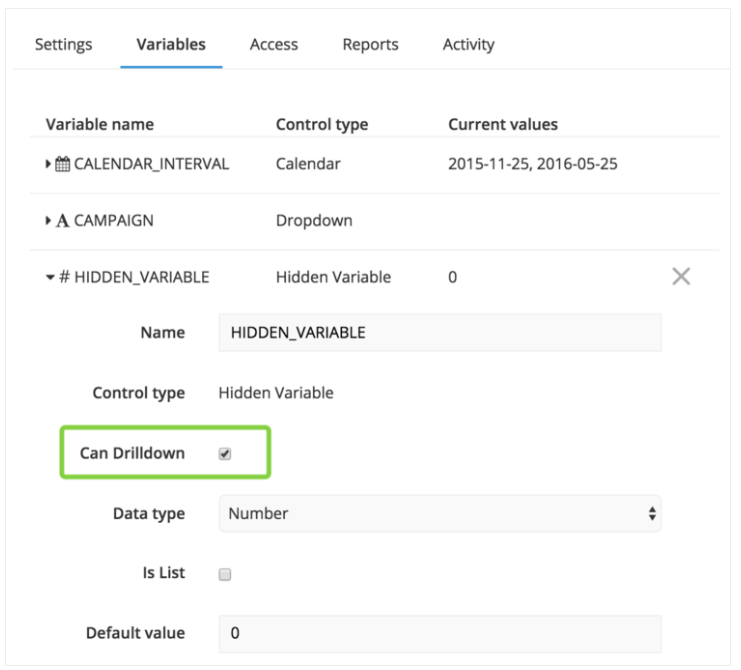Screen dimensions: 741x670
Task: Click the hash icon beside HIDDEN_VARIABLE
Action: (x=64, y=277)
